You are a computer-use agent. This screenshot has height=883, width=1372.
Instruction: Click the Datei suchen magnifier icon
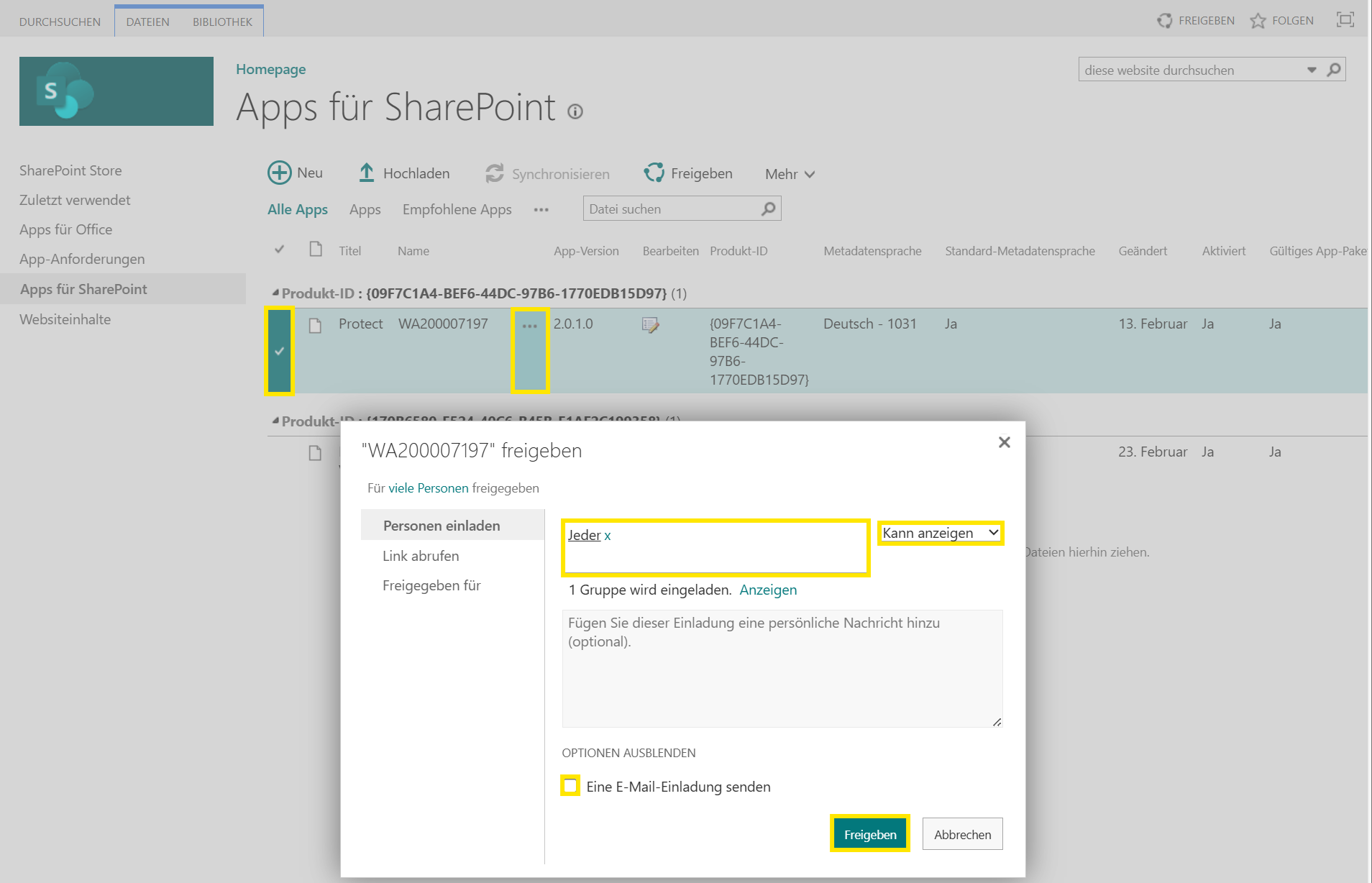click(x=769, y=209)
